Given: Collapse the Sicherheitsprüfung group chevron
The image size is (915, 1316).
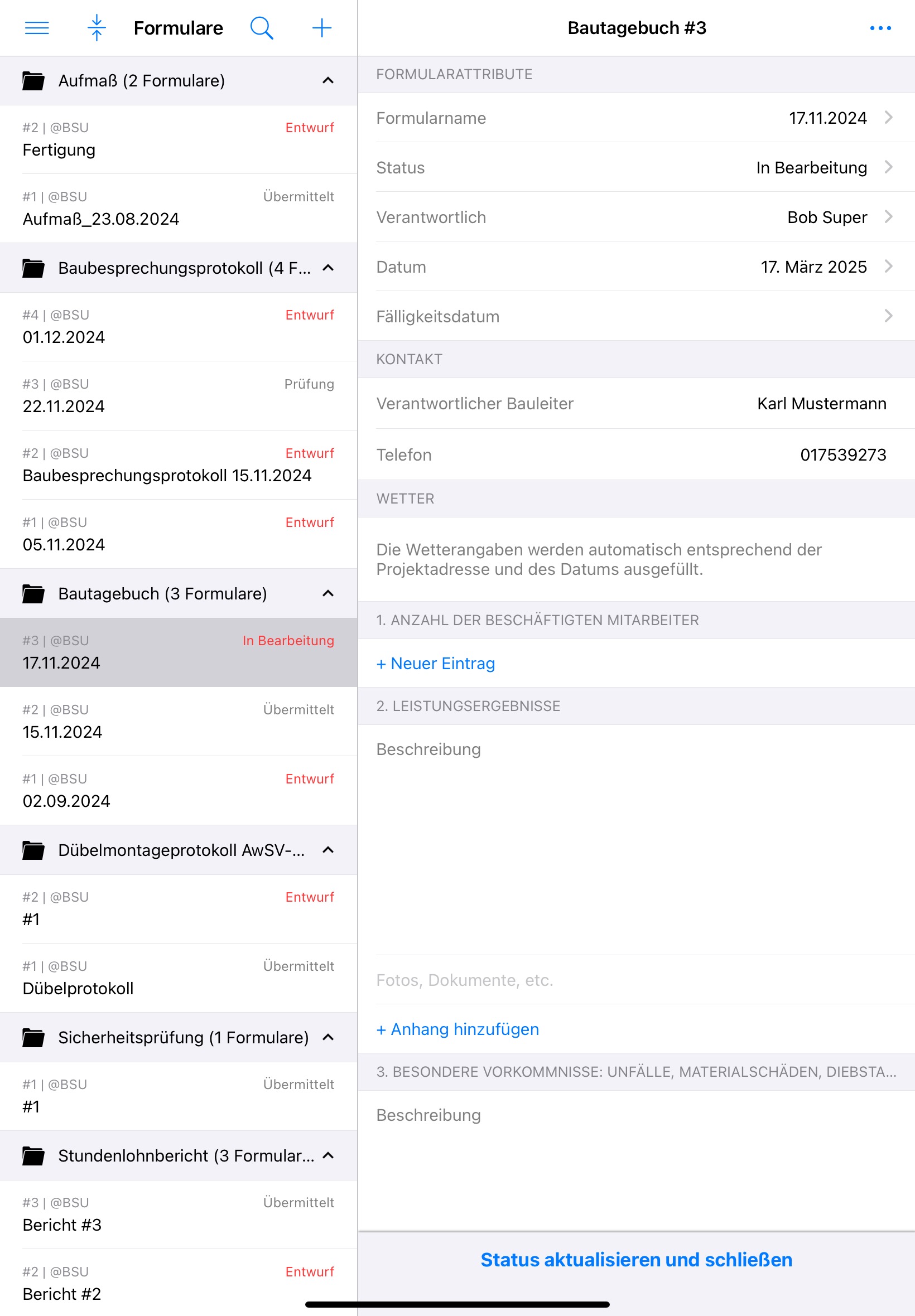Looking at the screenshot, I should [x=328, y=1038].
